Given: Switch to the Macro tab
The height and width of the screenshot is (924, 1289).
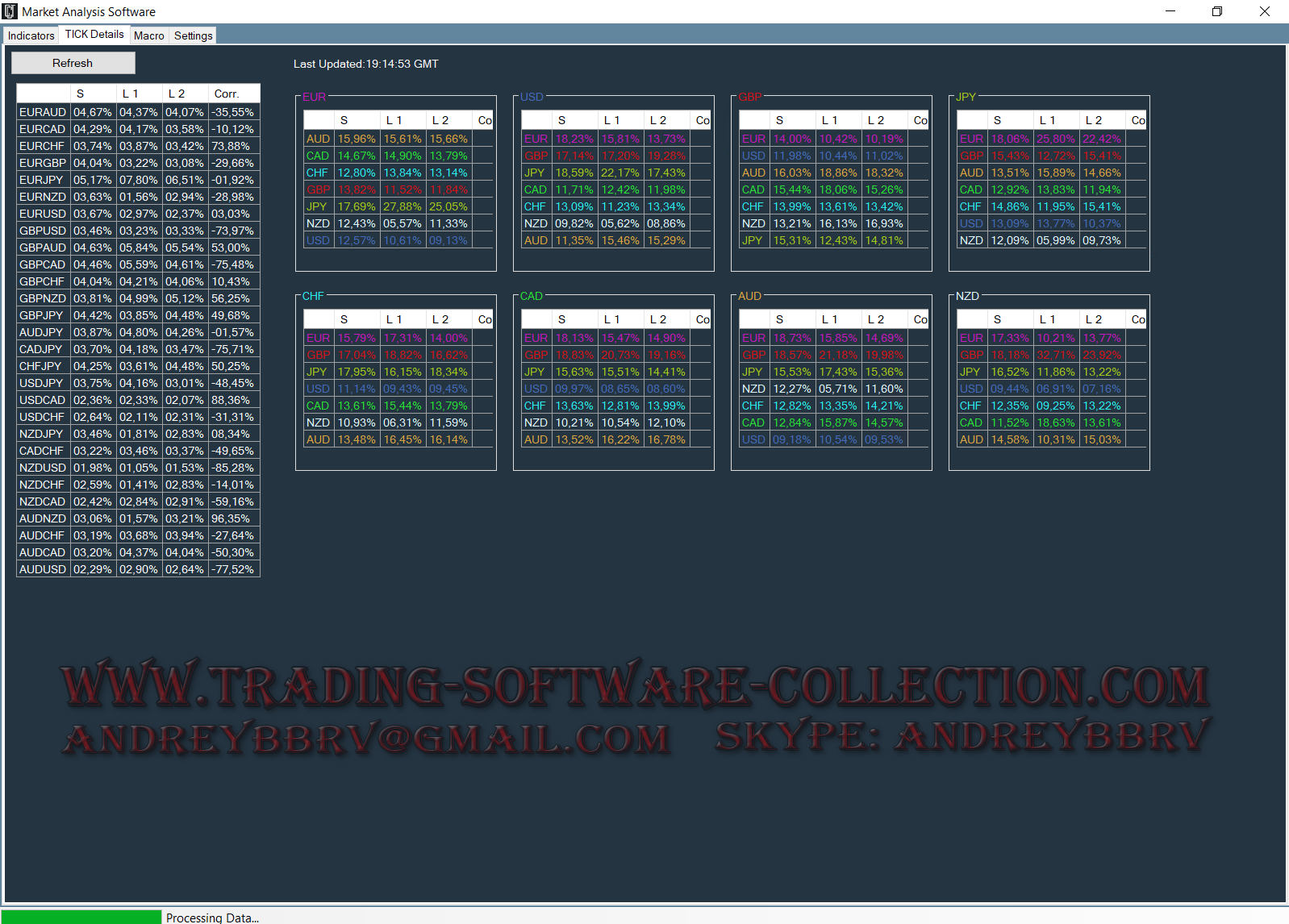Looking at the screenshot, I should click(148, 35).
